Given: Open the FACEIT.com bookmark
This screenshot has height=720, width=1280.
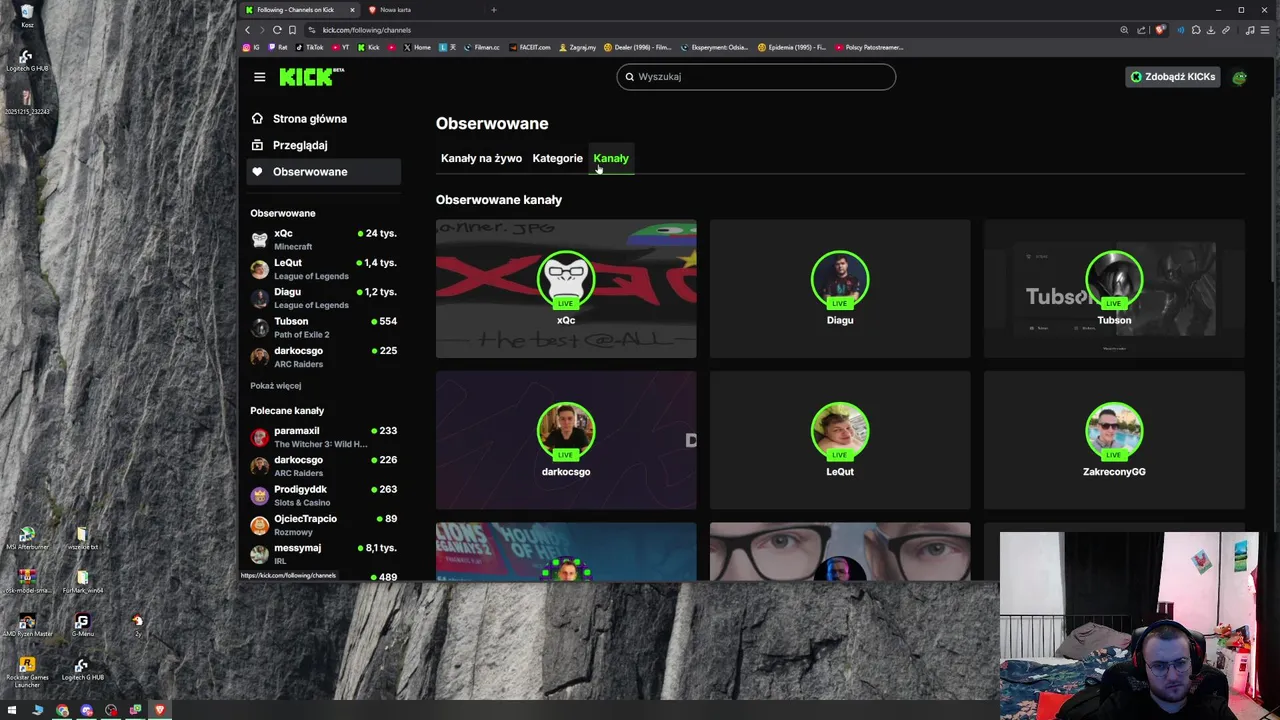Looking at the screenshot, I should coord(529,47).
